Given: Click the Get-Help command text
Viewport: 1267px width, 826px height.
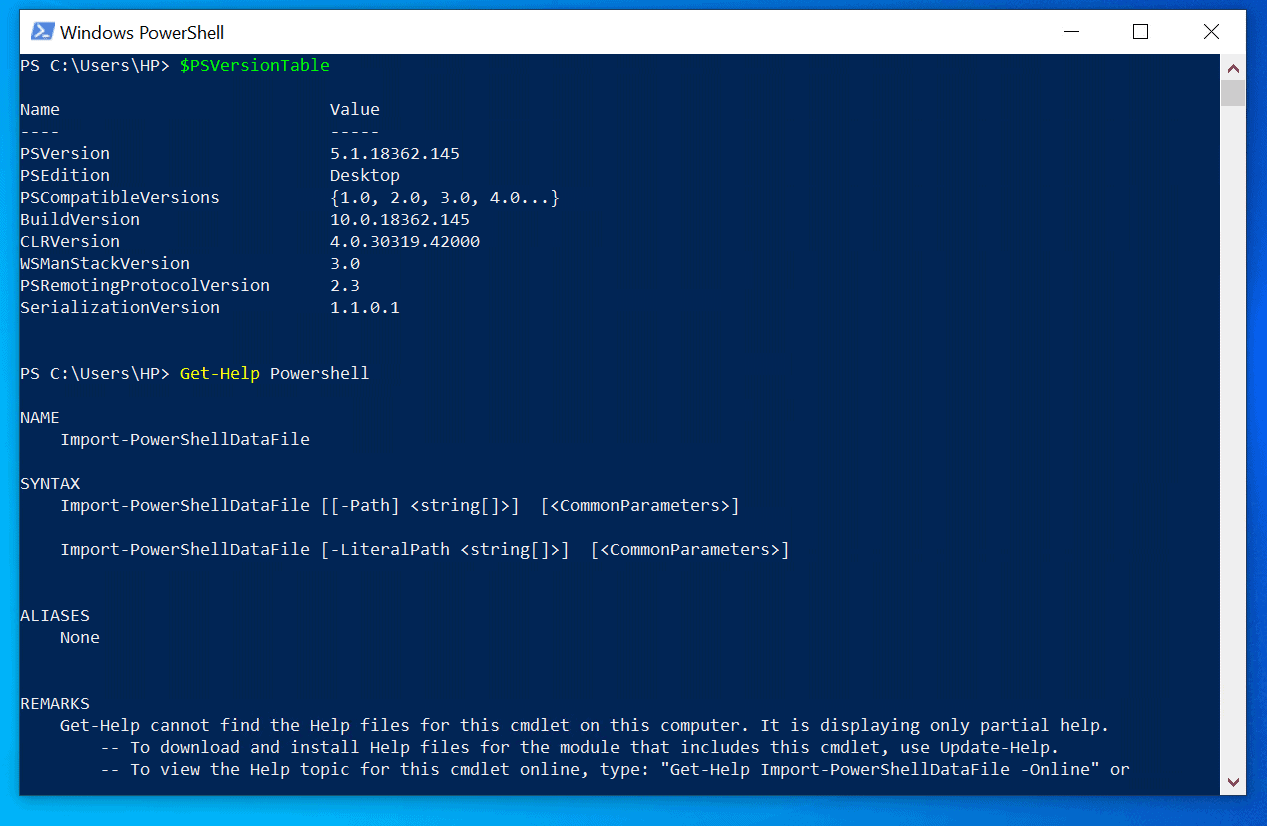Looking at the screenshot, I should click(x=220, y=374).
